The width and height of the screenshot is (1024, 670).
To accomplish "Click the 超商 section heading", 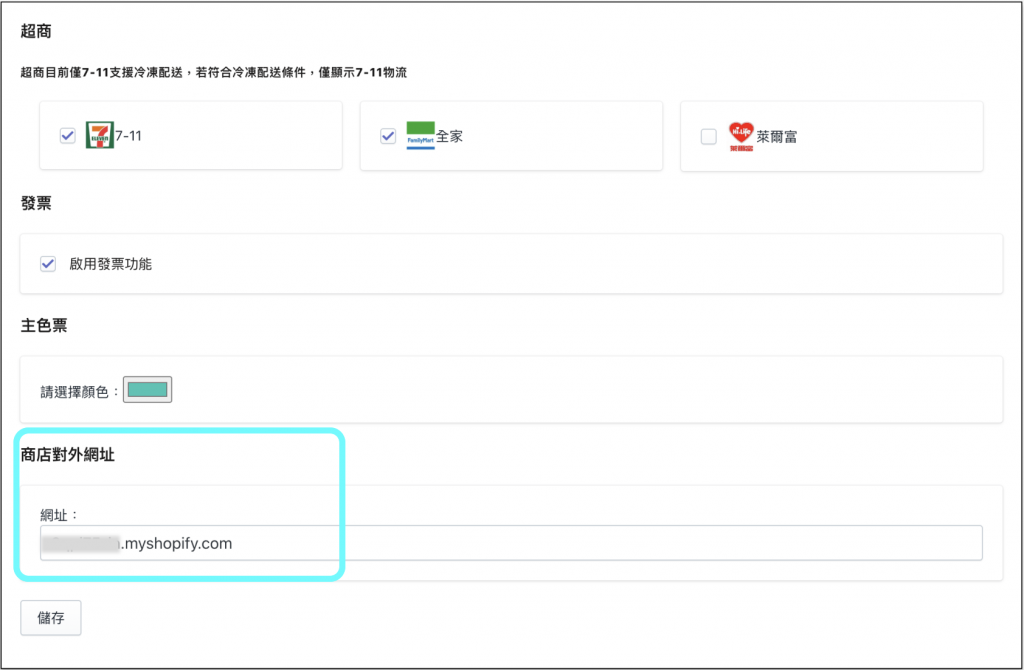I will coord(36,31).
